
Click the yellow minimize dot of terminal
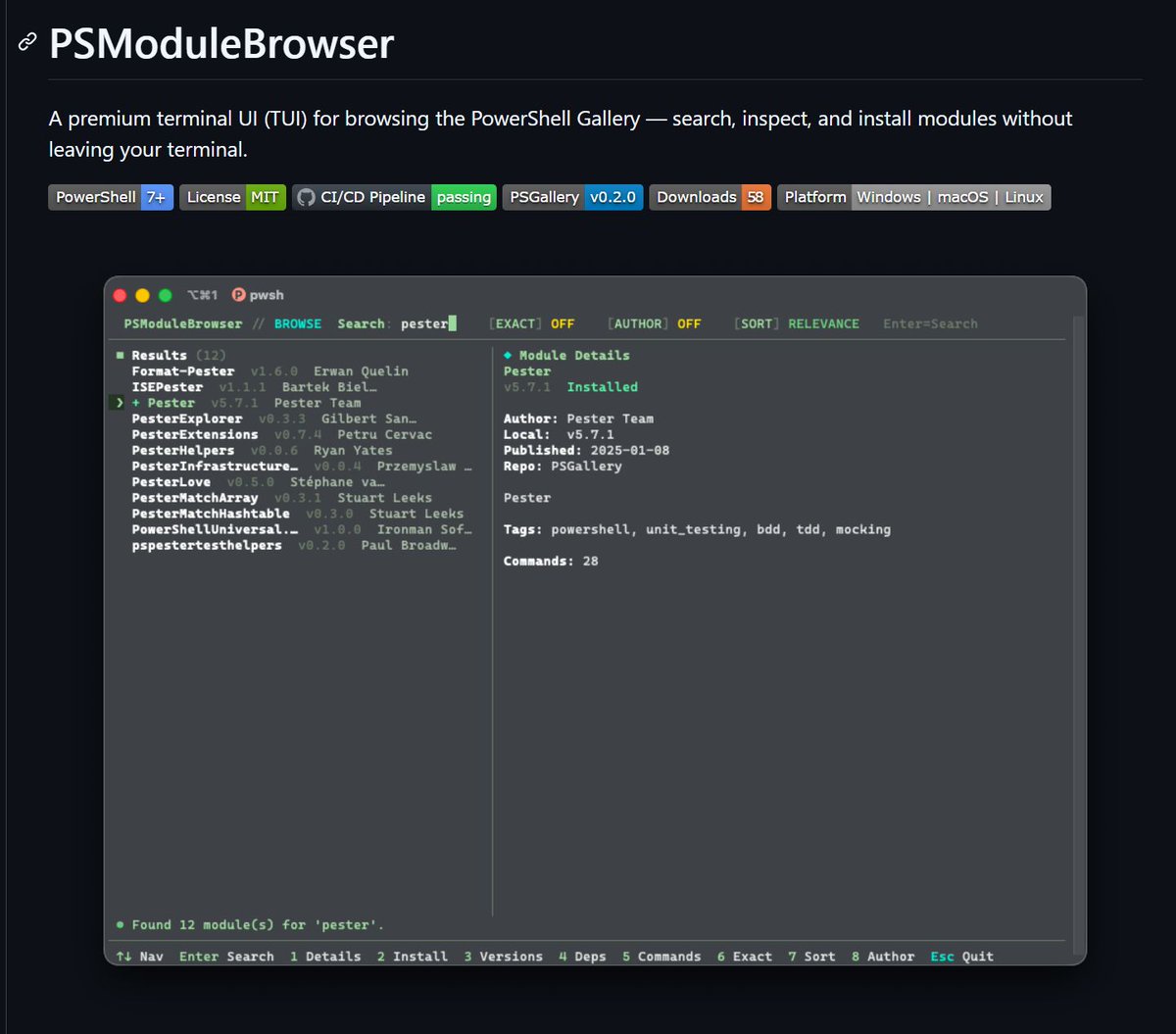click(x=142, y=295)
